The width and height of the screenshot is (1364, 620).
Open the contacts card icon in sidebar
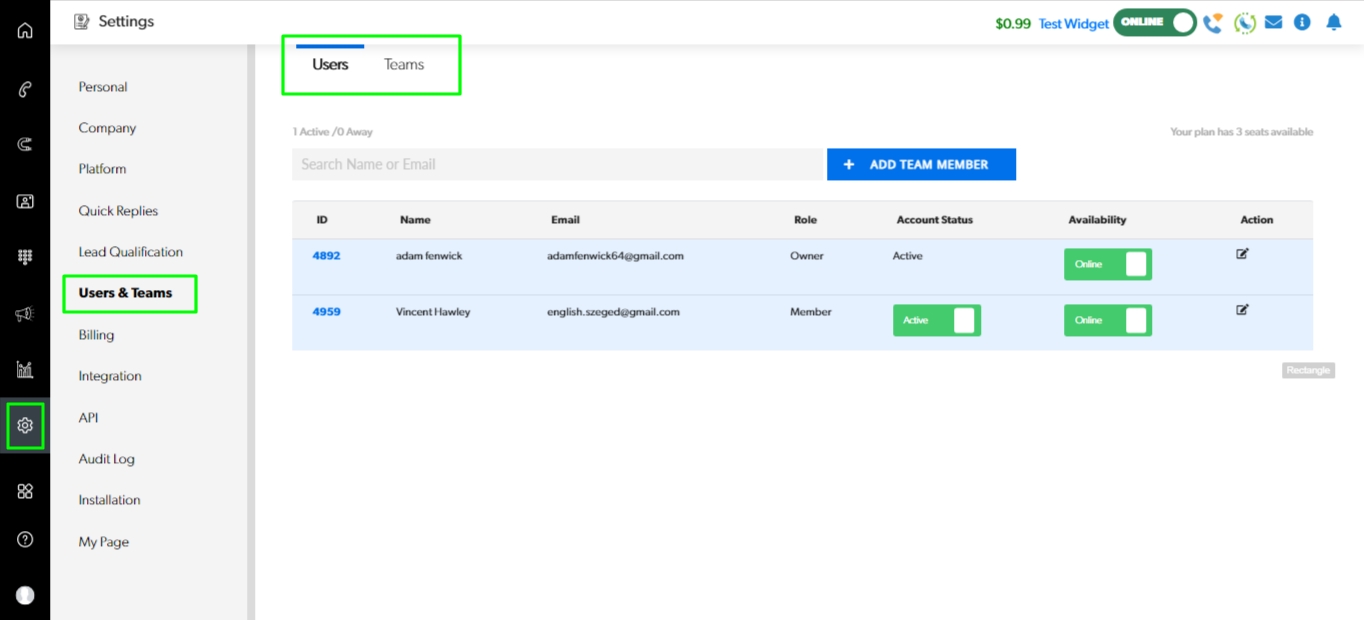click(25, 201)
